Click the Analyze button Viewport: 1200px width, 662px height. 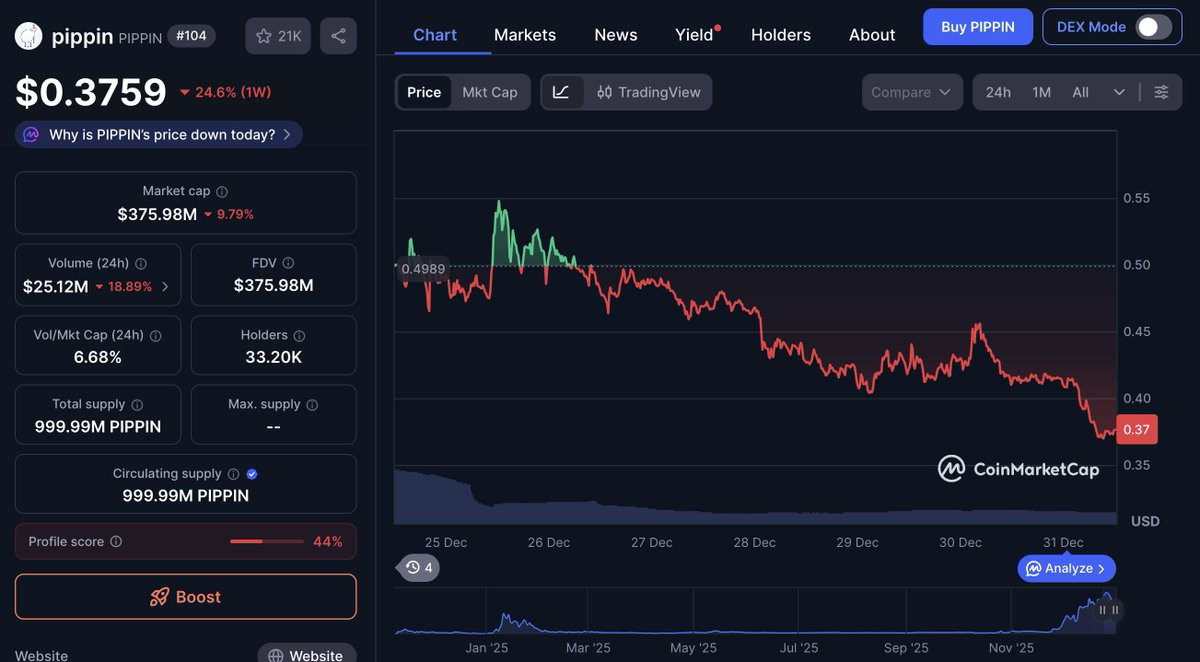point(1067,568)
